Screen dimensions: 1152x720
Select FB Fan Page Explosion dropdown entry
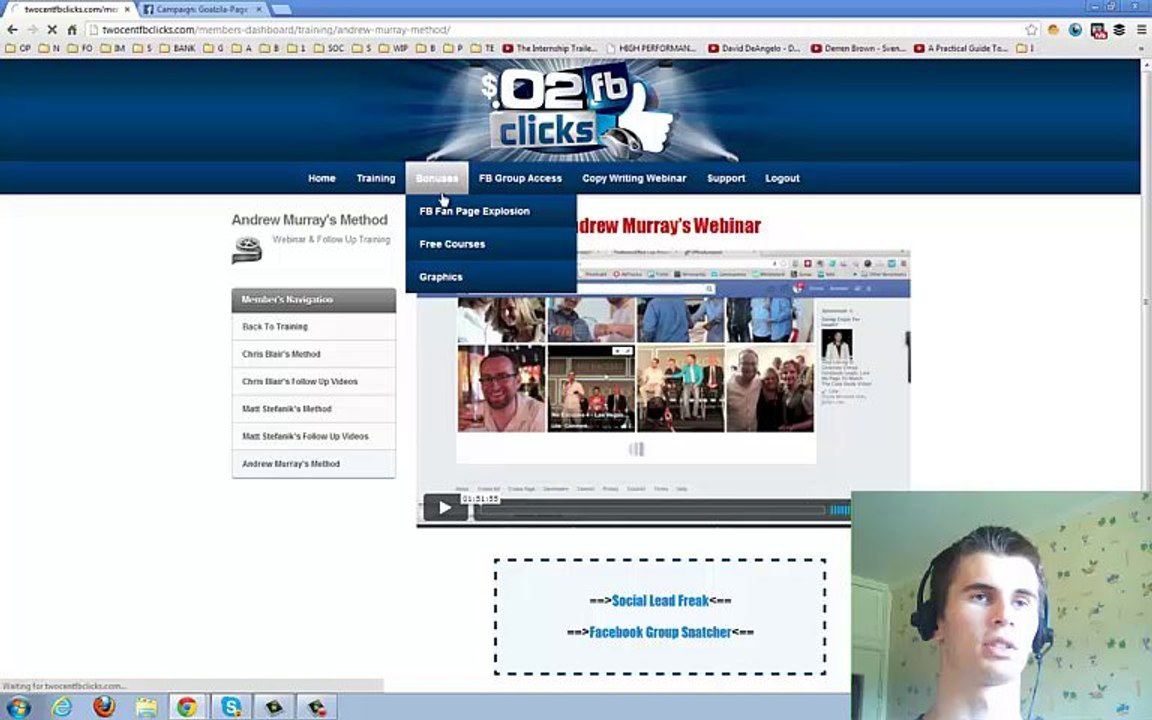click(491, 212)
